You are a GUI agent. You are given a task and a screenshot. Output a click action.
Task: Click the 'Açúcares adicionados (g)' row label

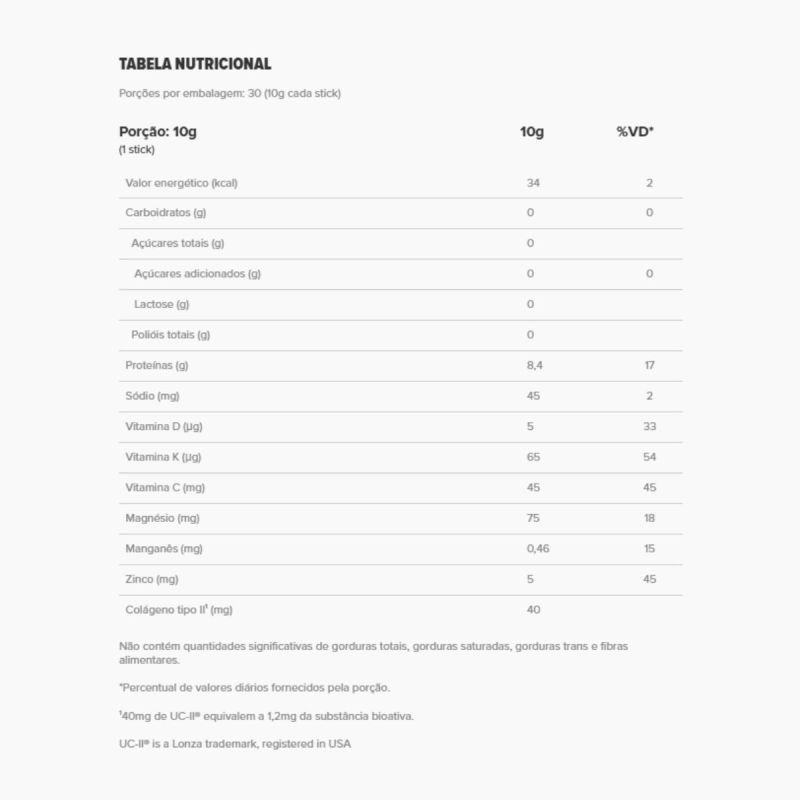[197, 273]
